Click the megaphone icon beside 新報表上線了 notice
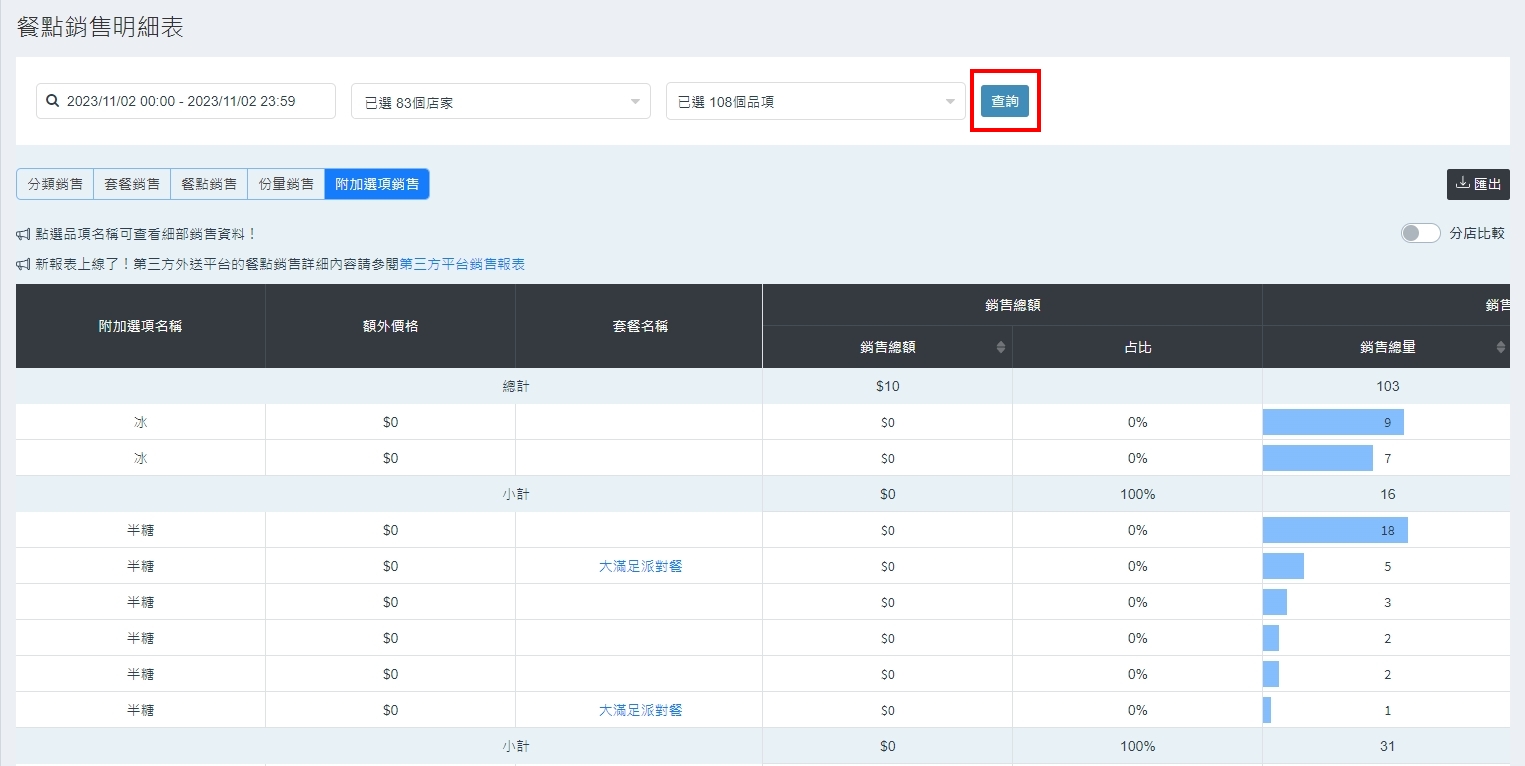Image resolution: width=1525 pixels, height=766 pixels. click(24, 265)
